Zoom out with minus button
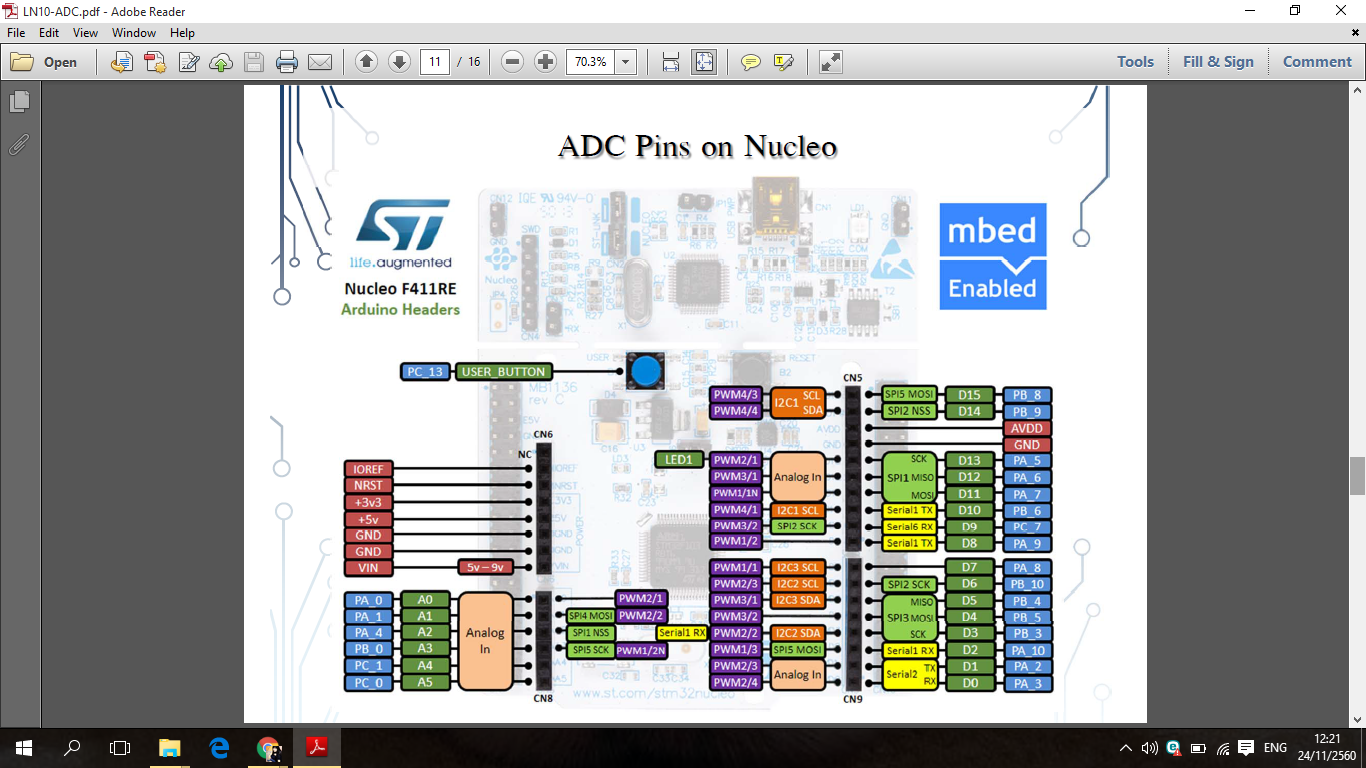 pyautogui.click(x=513, y=62)
